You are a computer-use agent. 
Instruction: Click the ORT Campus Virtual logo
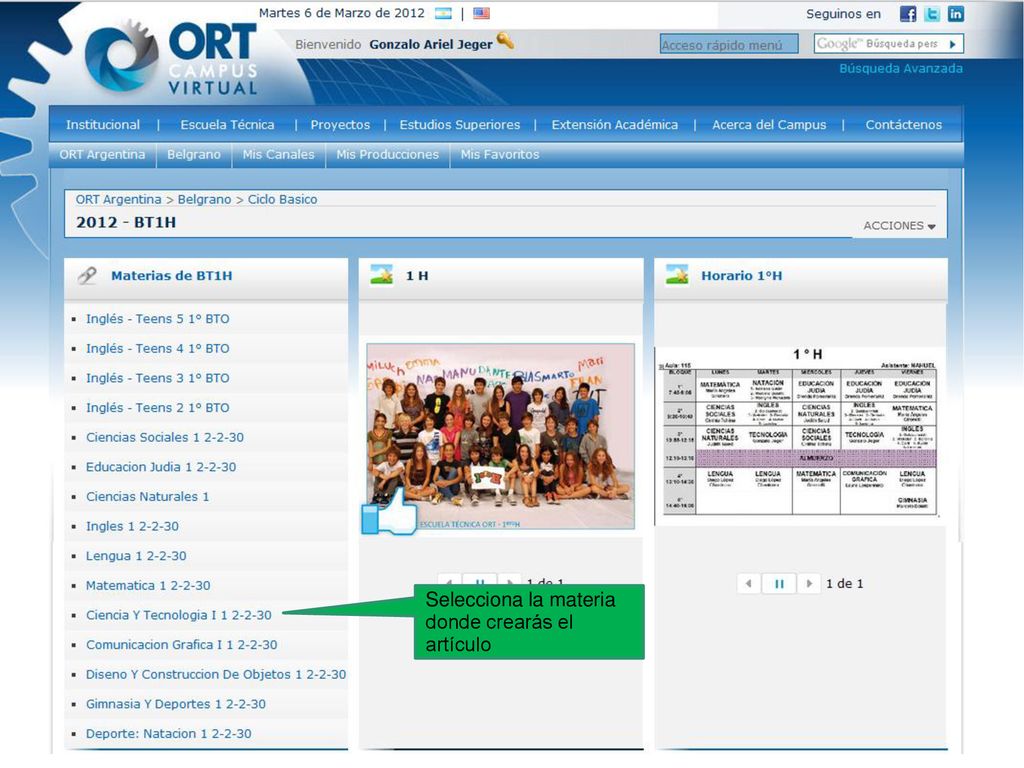point(171,59)
